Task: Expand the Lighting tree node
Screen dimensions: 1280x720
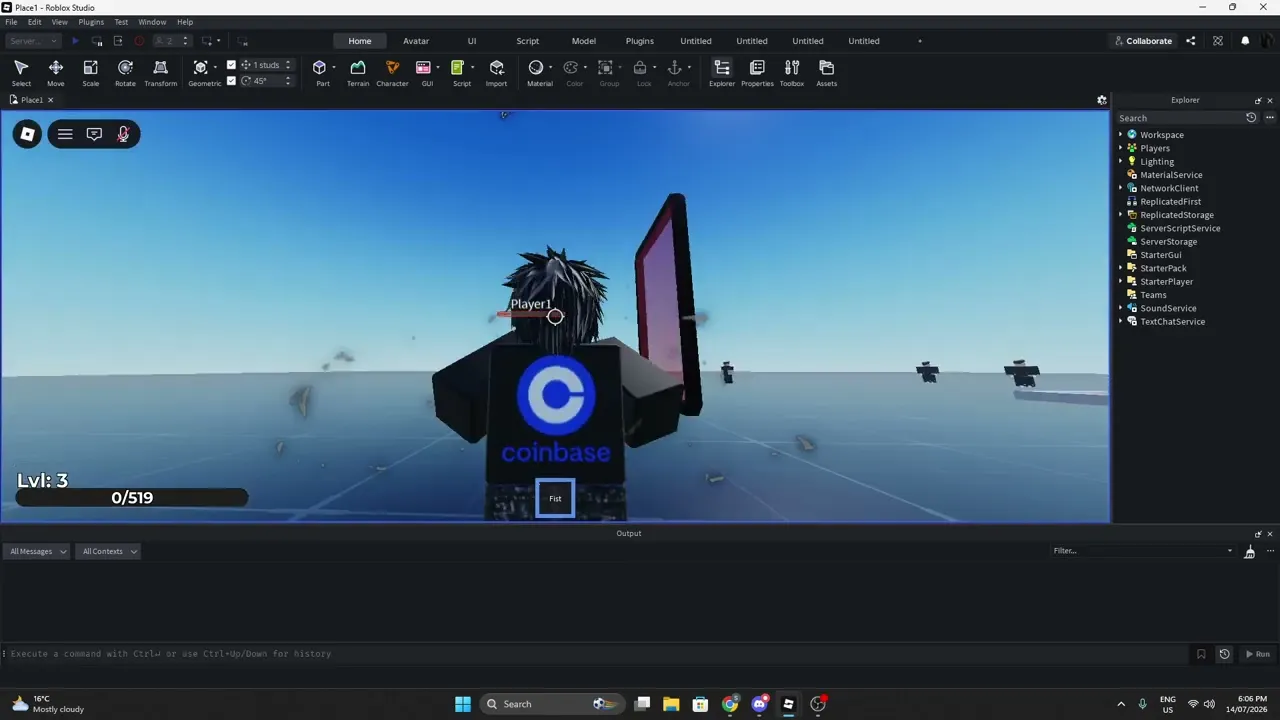Action: [x=1120, y=161]
